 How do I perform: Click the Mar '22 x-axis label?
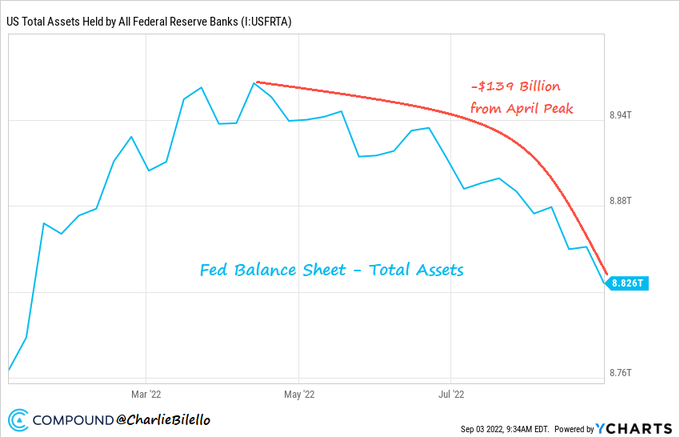(x=147, y=392)
